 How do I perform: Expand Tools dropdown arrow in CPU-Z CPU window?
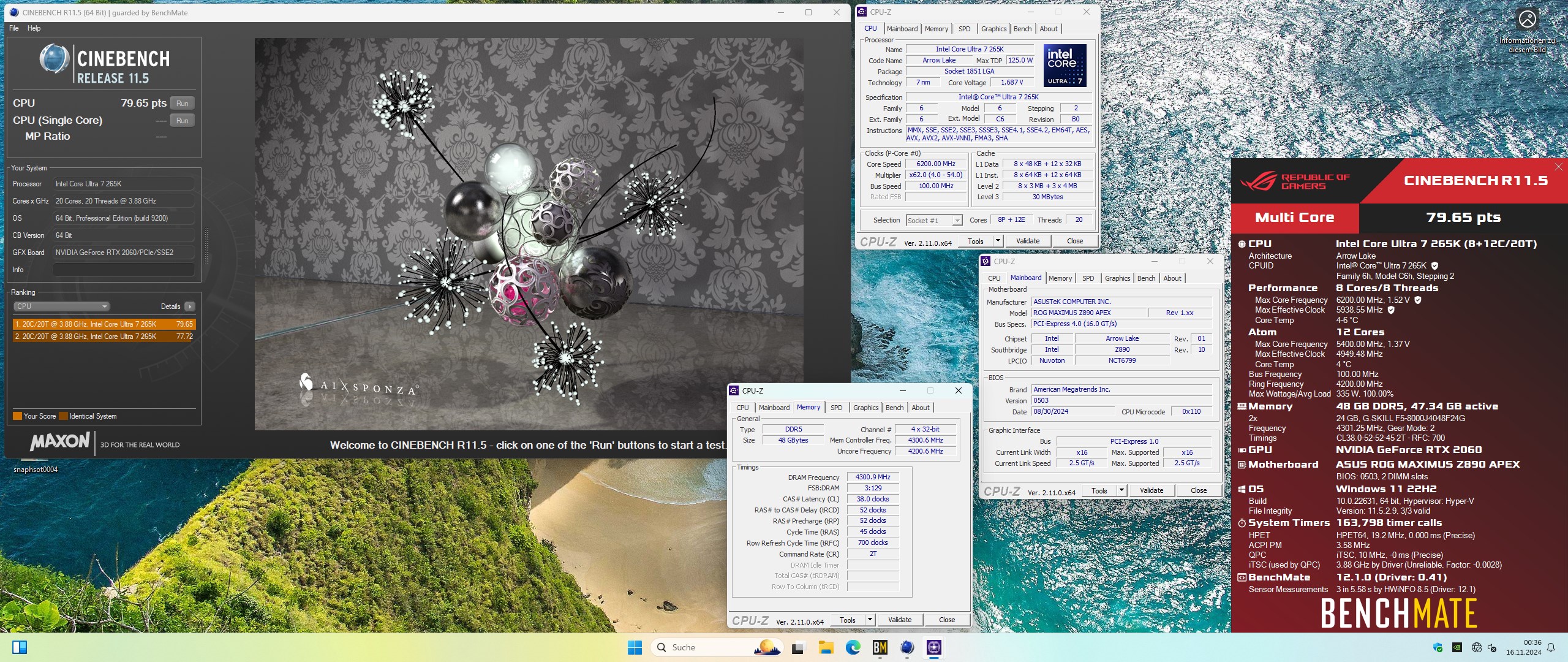(x=998, y=241)
